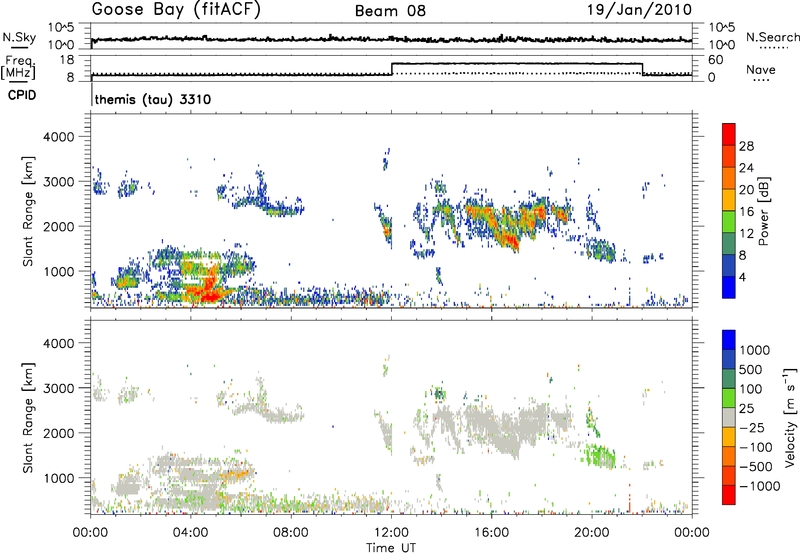The width and height of the screenshot is (800, 554).
Task: Click the gray -25 to 25 Velocity colorbar segment
Action: pyautogui.click(x=729, y=417)
